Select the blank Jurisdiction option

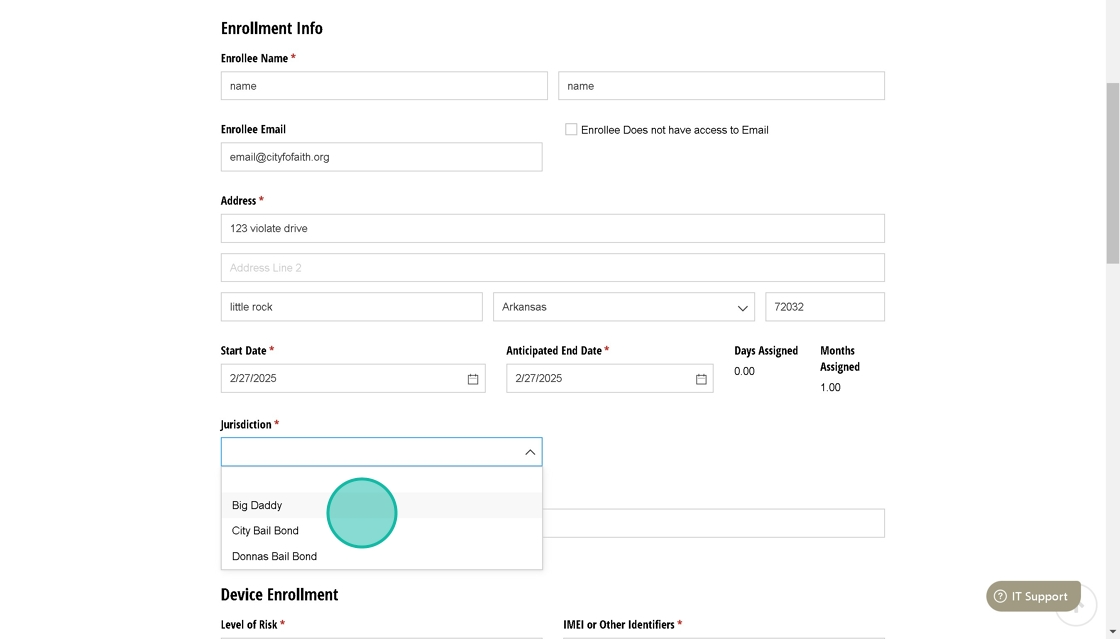click(x=381, y=480)
